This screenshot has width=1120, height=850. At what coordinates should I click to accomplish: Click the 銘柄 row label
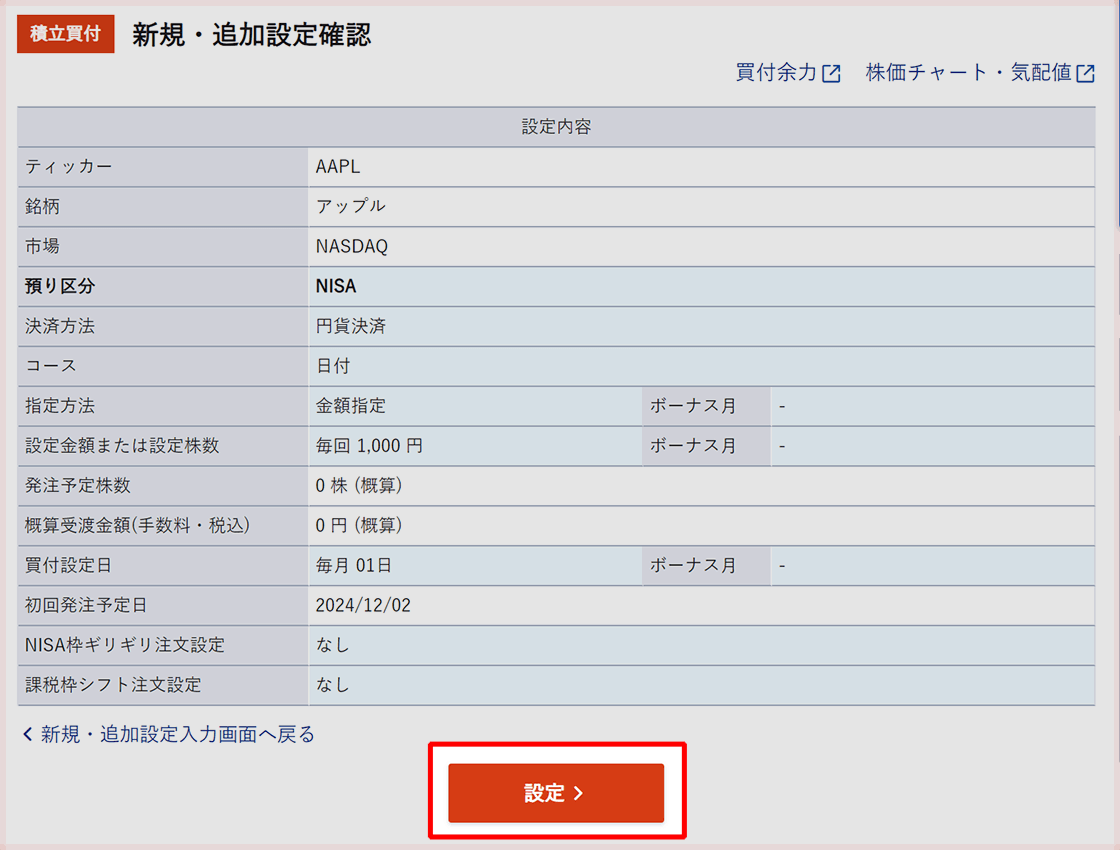tap(42, 206)
